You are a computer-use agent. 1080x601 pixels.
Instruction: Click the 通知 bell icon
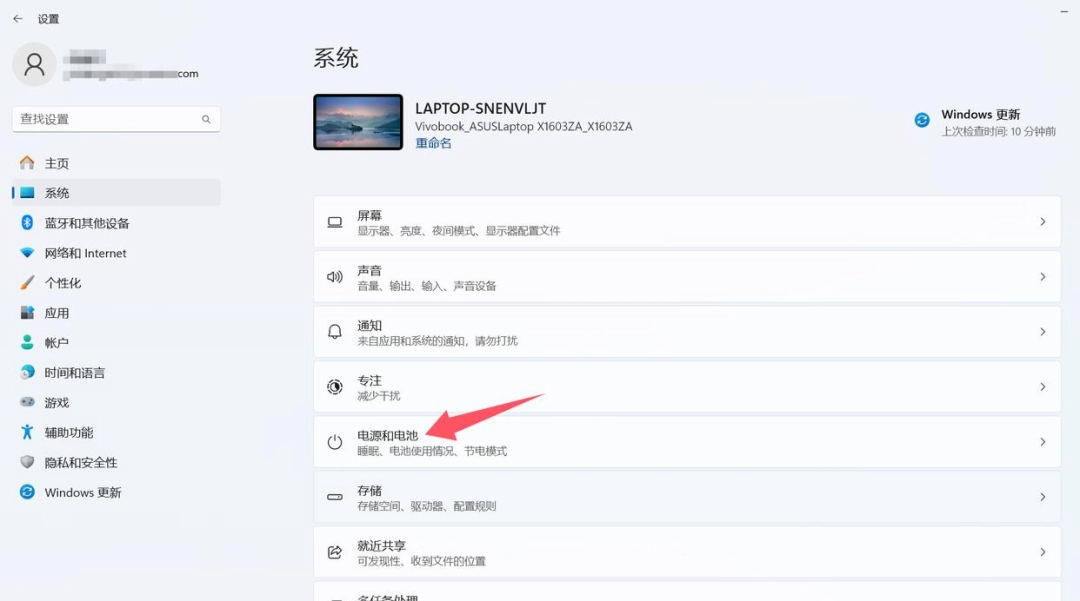pos(335,332)
